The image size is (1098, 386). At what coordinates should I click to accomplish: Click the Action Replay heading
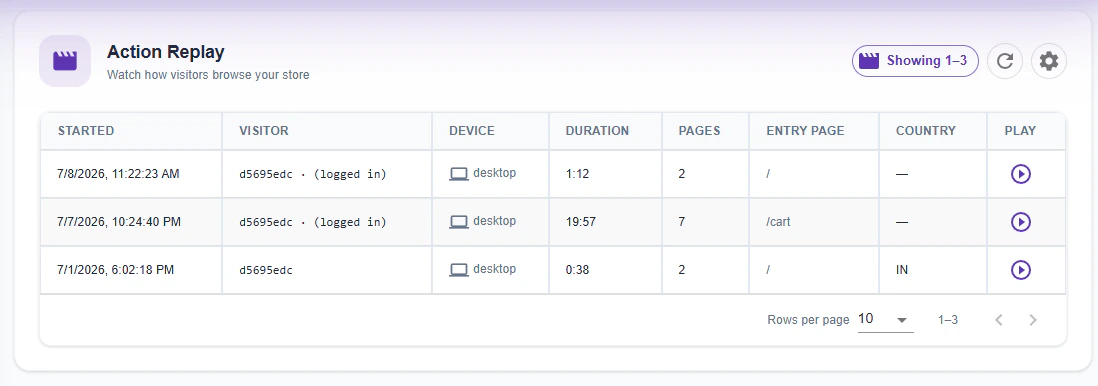coord(166,52)
